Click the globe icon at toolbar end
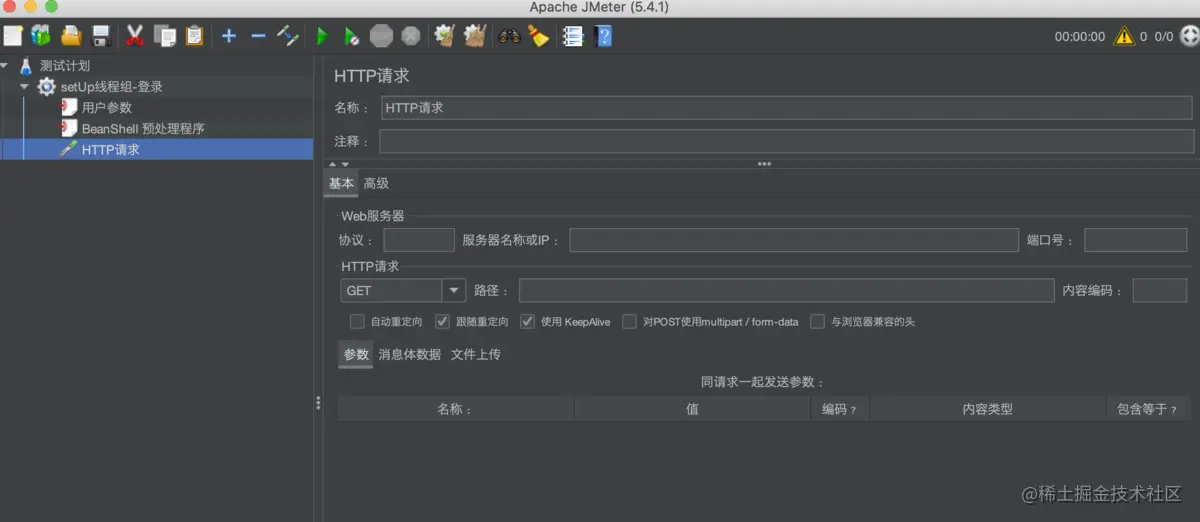 1189,36
